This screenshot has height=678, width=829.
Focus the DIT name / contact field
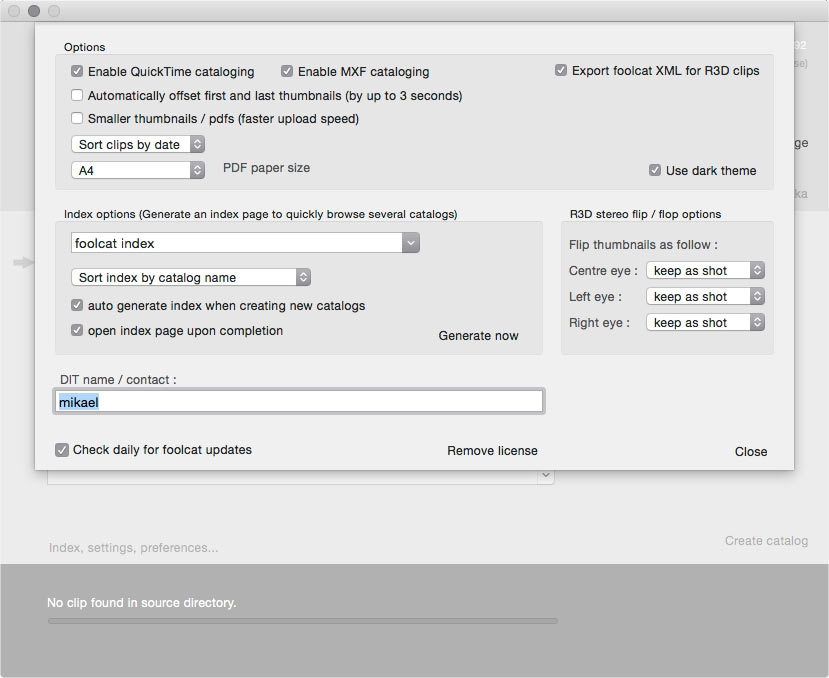[299, 402]
